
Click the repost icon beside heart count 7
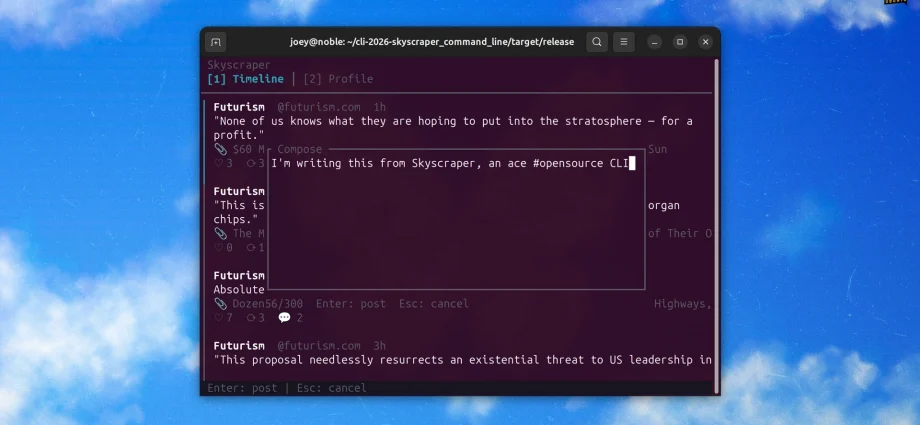tap(251, 318)
